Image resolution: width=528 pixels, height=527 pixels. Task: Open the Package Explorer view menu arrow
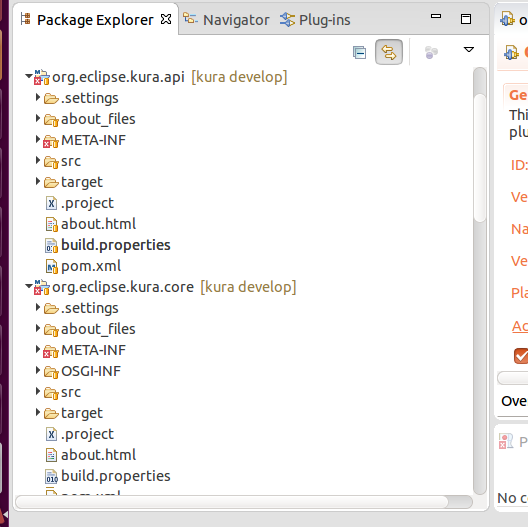click(x=469, y=50)
